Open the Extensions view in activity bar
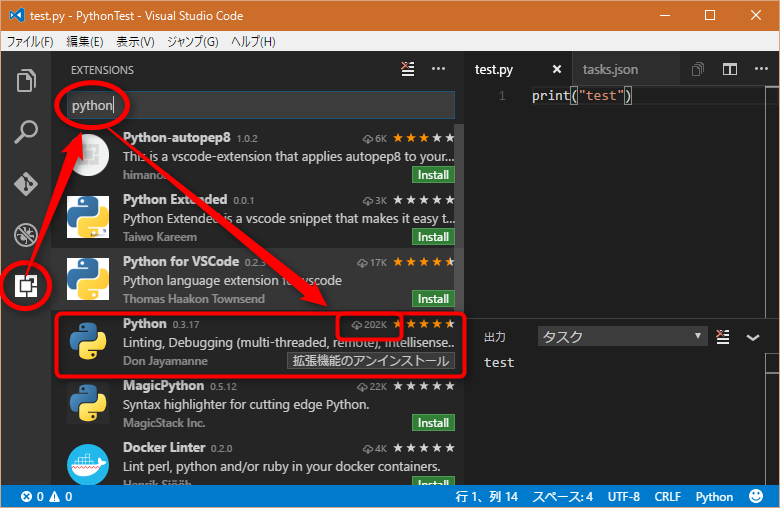Image resolution: width=780 pixels, height=508 pixels. (x=26, y=286)
